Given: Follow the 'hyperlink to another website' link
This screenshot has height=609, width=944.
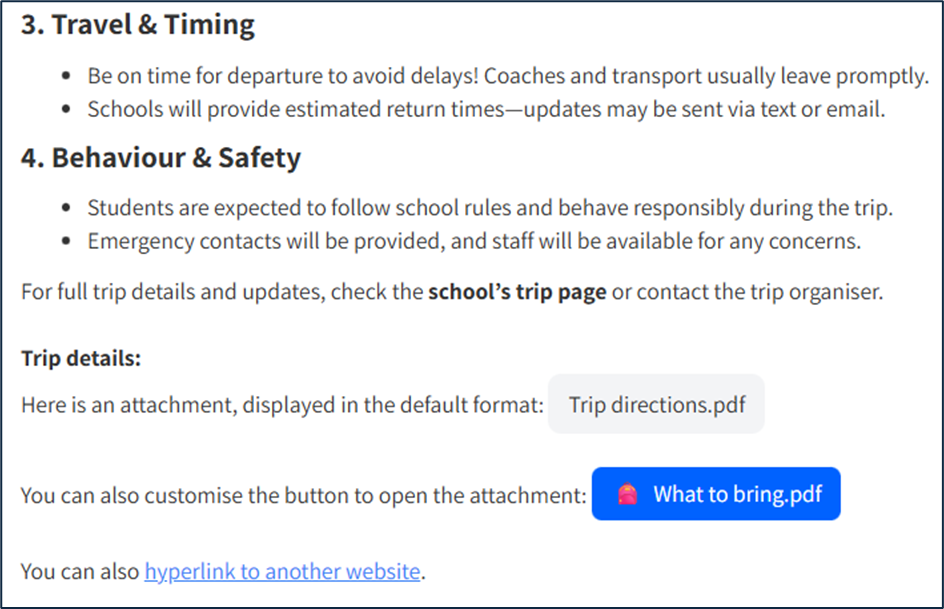Looking at the screenshot, I should tap(282, 572).
